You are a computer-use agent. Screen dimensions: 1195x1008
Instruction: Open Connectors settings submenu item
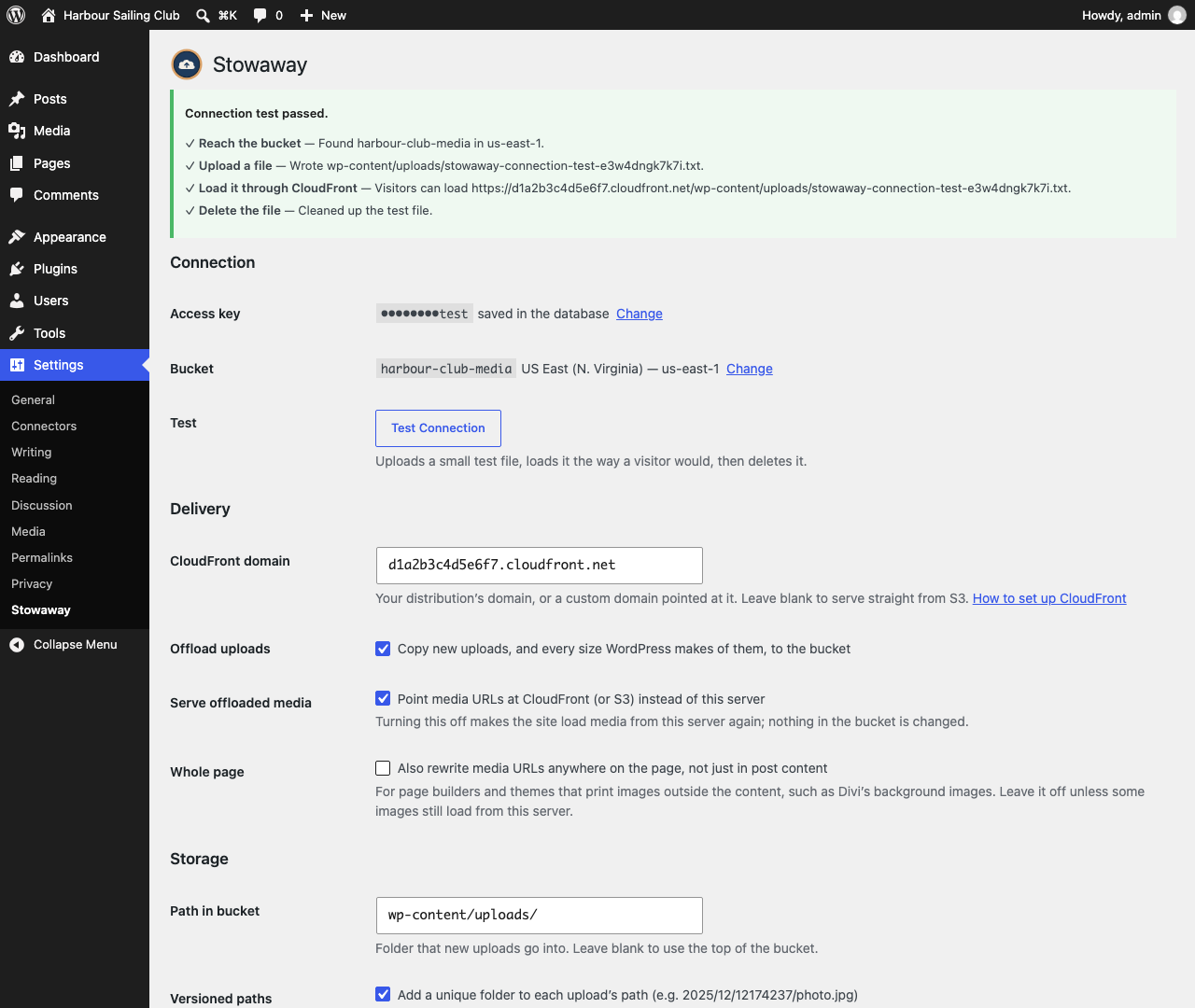pos(44,426)
